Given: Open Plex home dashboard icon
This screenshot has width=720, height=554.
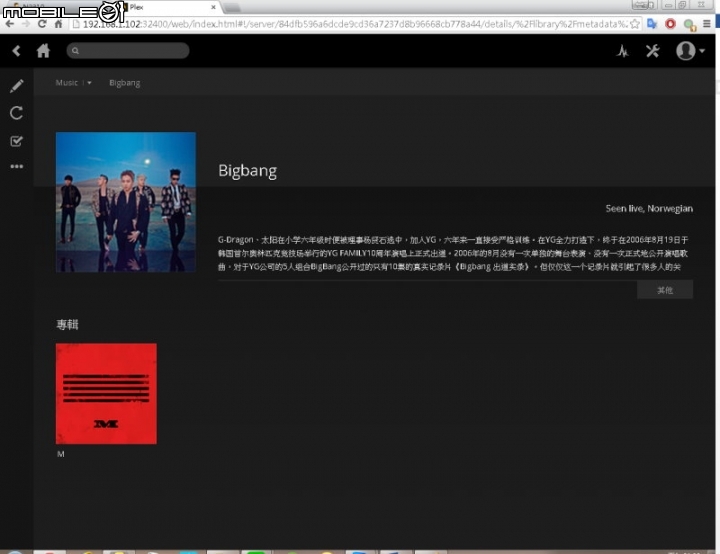Looking at the screenshot, I should pyautogui.click(x=43, y=51).
